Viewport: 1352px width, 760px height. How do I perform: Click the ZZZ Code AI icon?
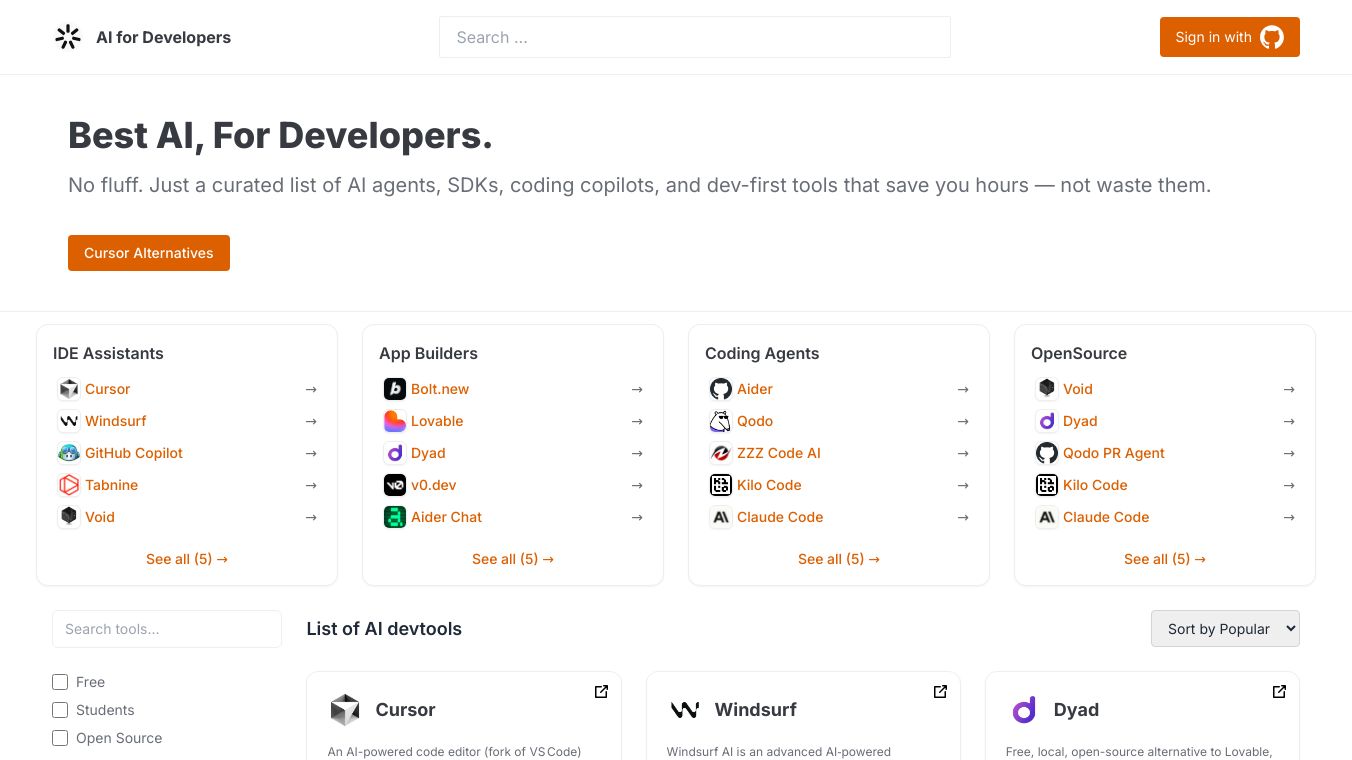click(x=721, y=453)
